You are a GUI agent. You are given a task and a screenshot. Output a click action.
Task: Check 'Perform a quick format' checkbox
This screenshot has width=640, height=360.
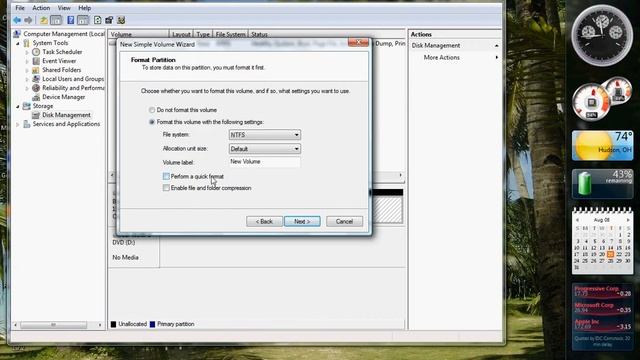coord(166,176)
